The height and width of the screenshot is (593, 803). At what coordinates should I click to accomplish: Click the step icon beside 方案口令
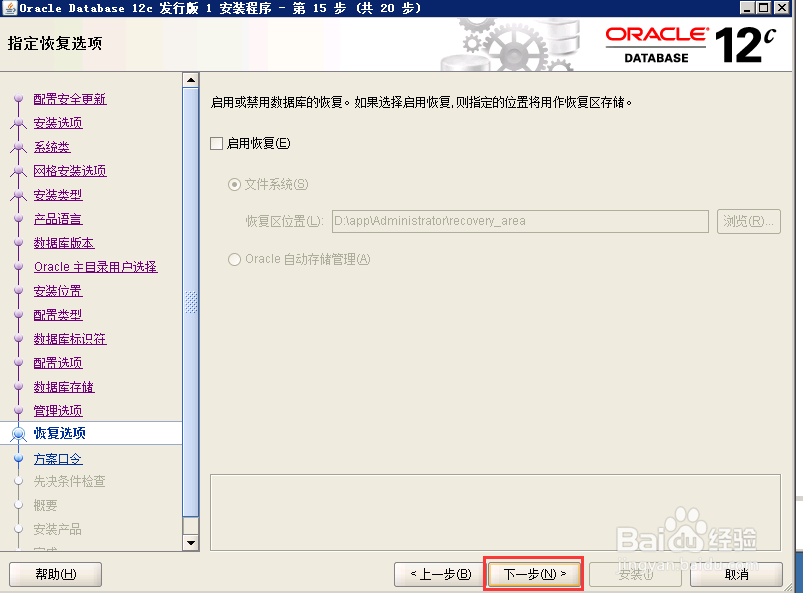pyautogui.click(x=16, y=458)
